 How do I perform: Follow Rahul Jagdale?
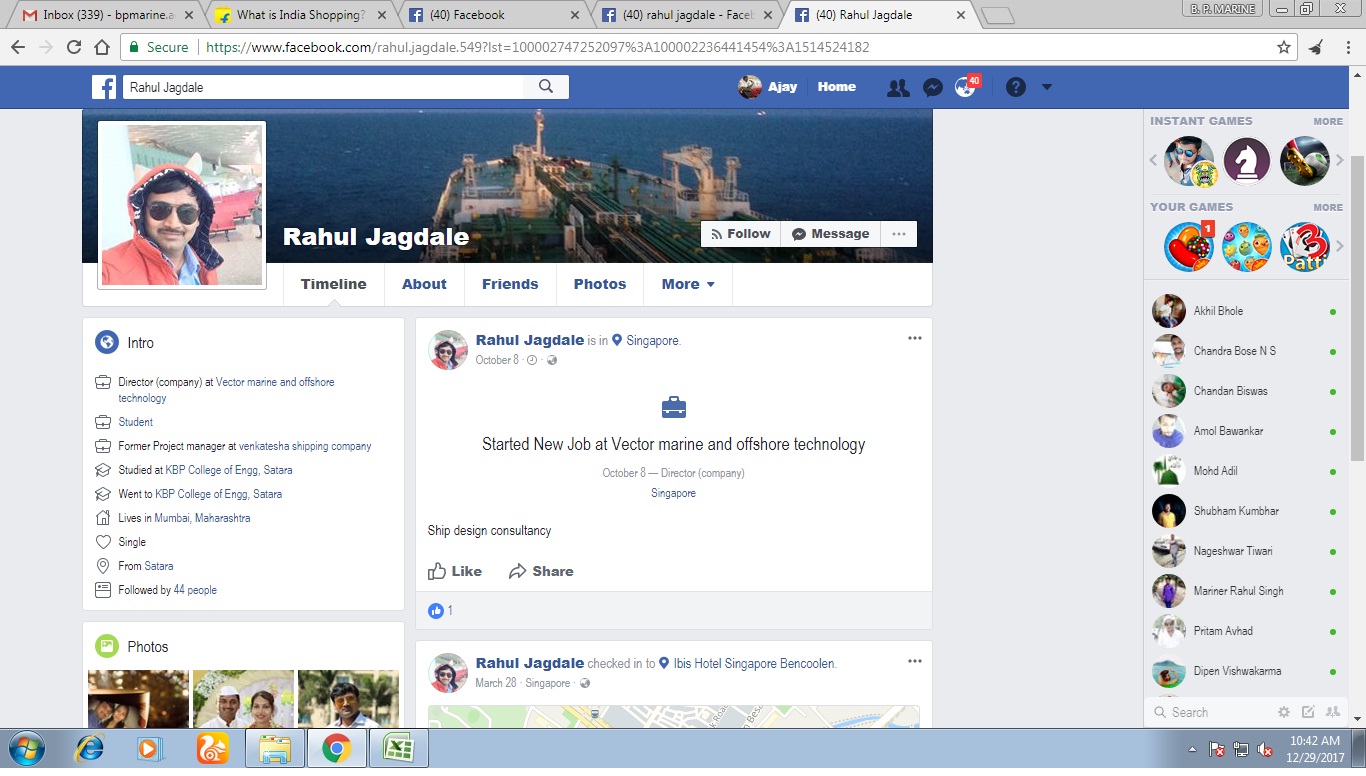(x=740, y=234)
